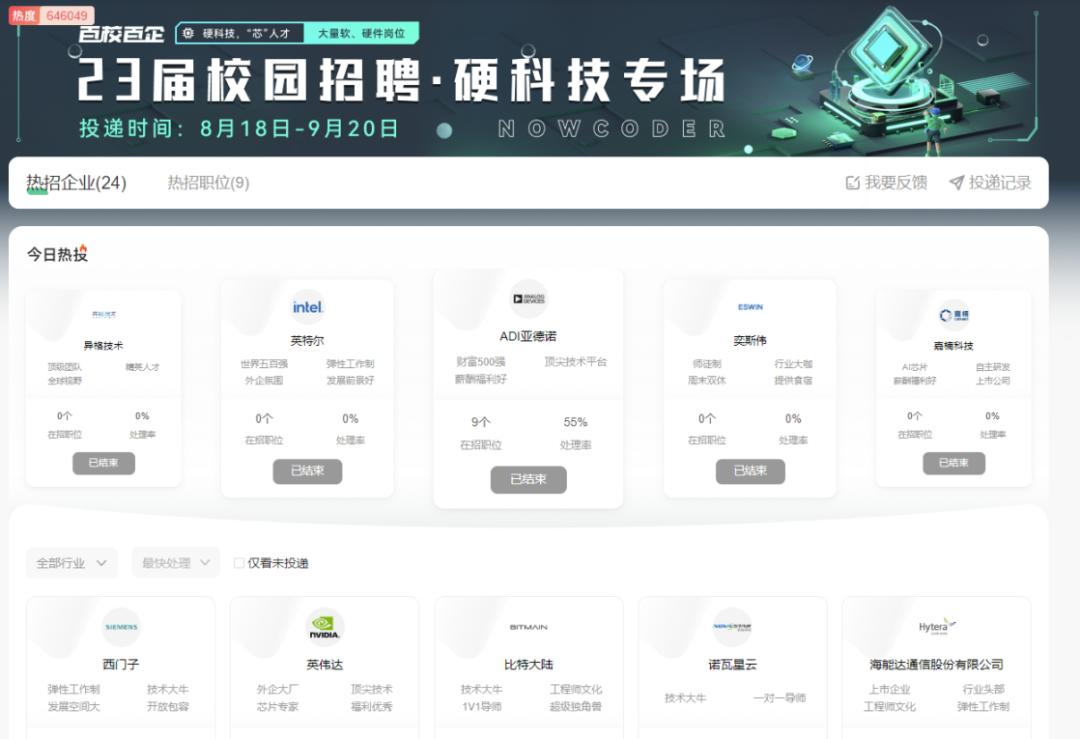
Task: Open the ADI亚德诺 company name
Action: tap(528, 337)
